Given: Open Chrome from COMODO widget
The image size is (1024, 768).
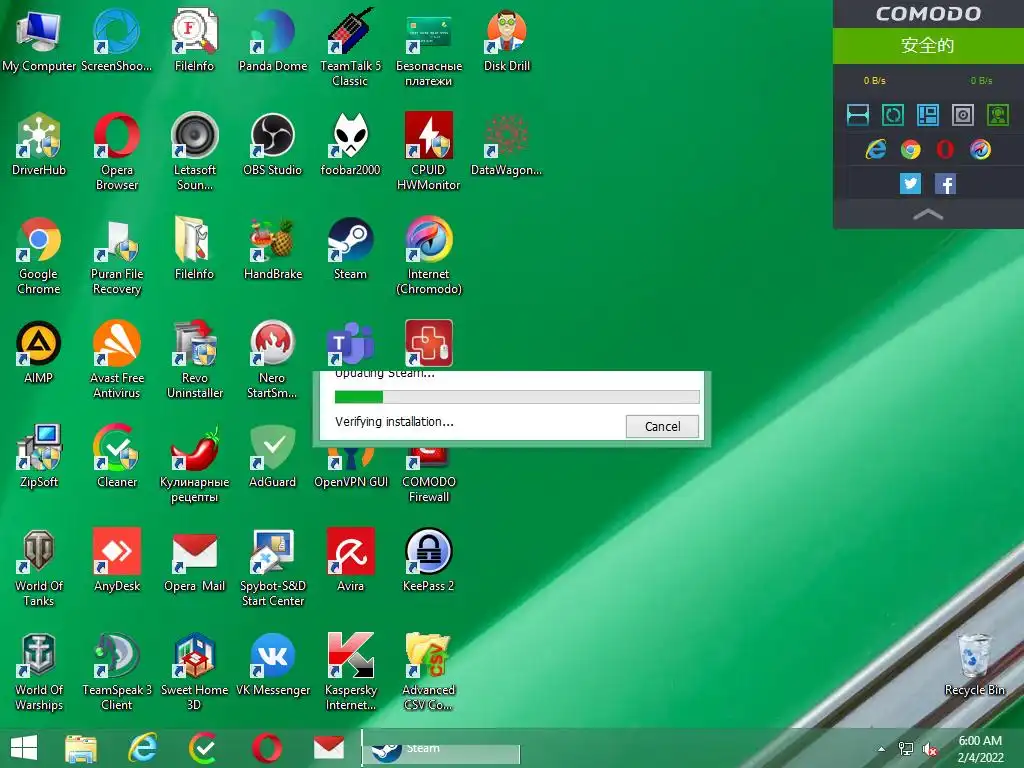Looking at the screenshot, I should point(910,150).
